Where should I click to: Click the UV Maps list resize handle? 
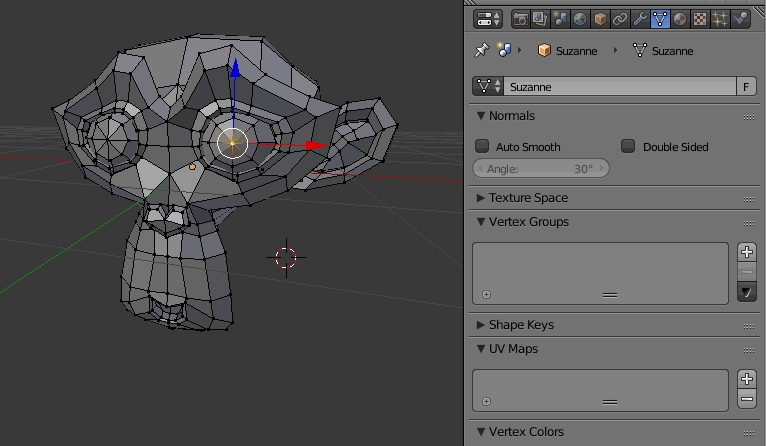tap(610, 402)
